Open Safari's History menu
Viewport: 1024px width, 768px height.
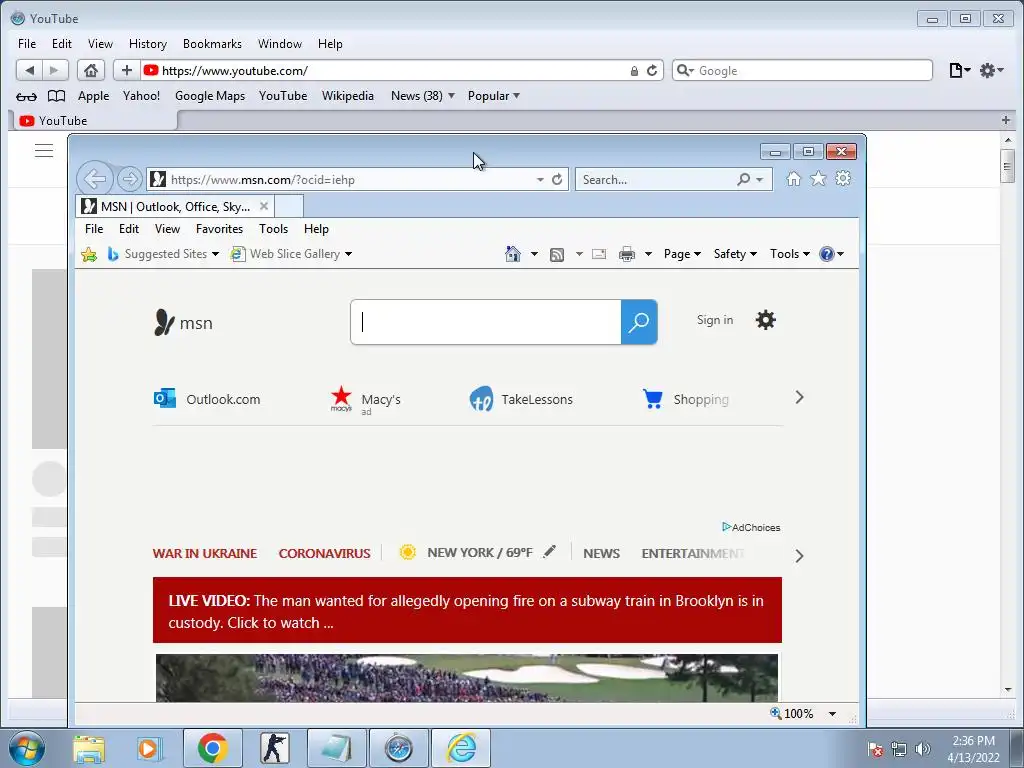click(148, 44)
